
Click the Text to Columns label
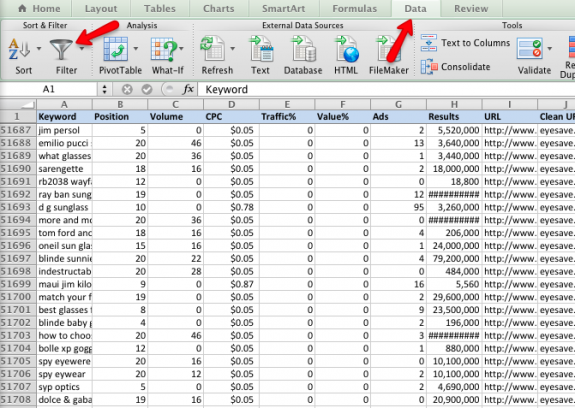tap(476, 43)
